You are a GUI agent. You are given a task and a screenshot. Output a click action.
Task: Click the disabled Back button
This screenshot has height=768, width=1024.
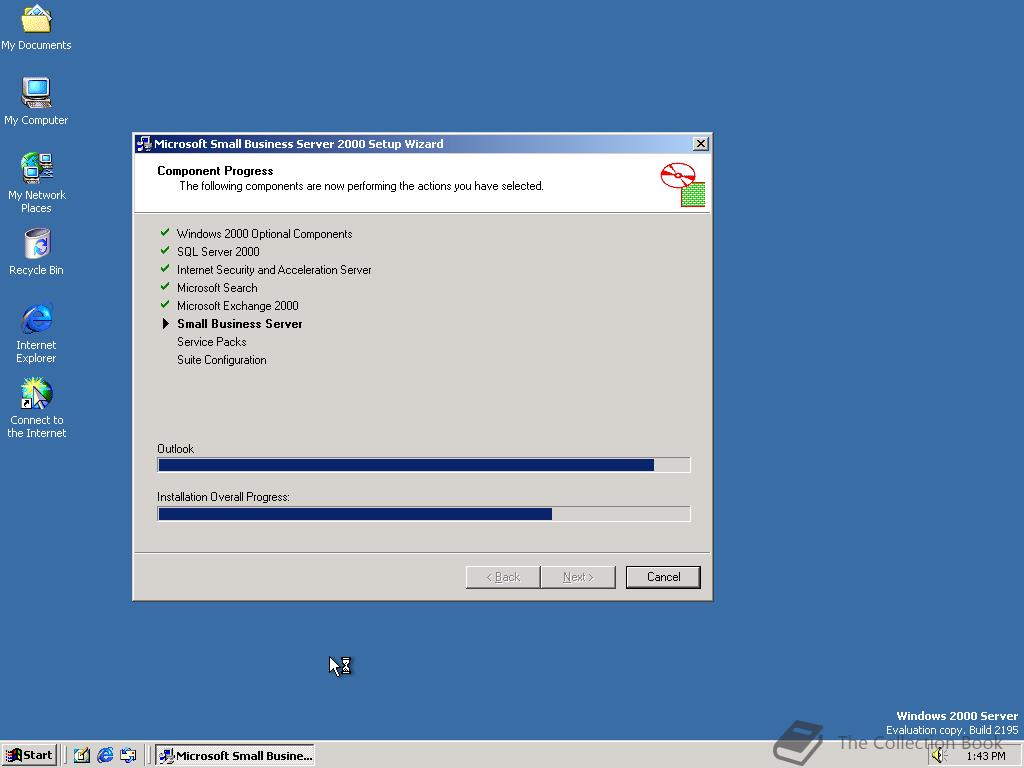(503, 577)
